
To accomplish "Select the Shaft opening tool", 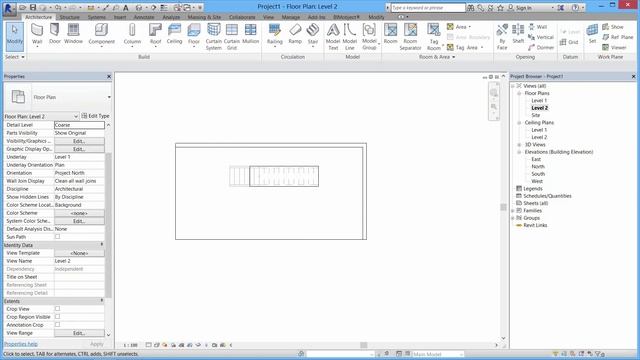I will click(x=518, y=33).
